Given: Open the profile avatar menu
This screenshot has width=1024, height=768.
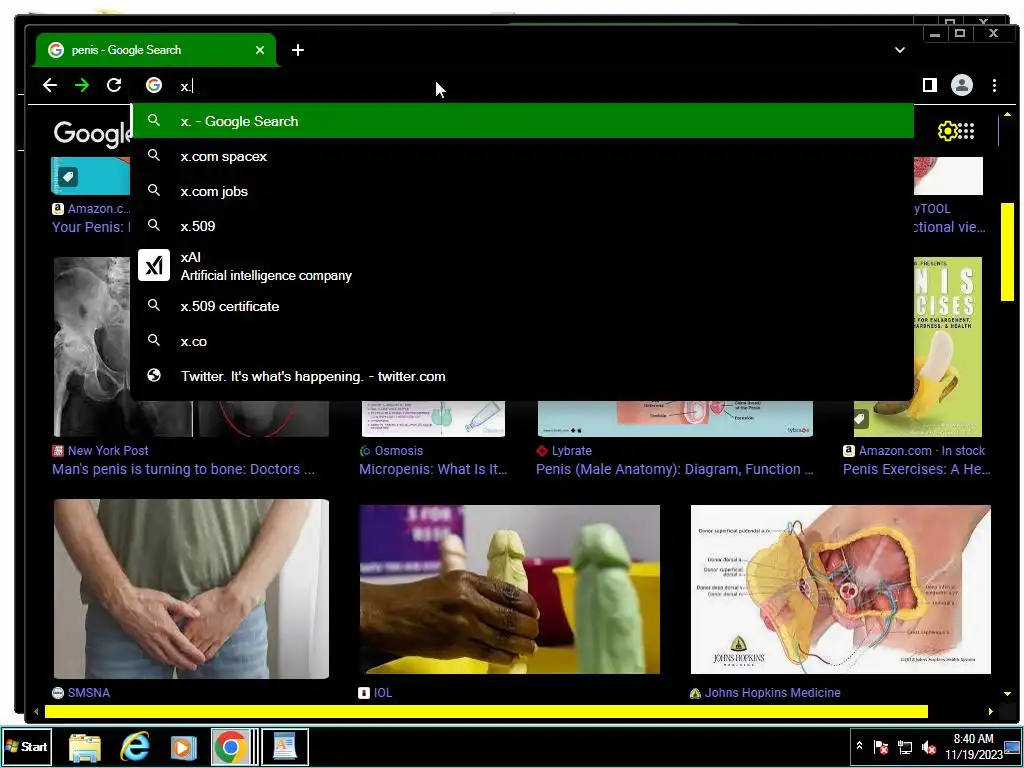Looking at the screenshot, I should point(961,85).
